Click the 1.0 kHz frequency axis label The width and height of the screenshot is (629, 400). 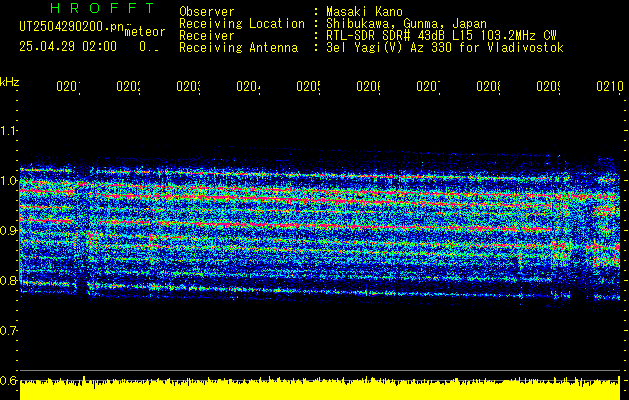(x=9, y=181)
